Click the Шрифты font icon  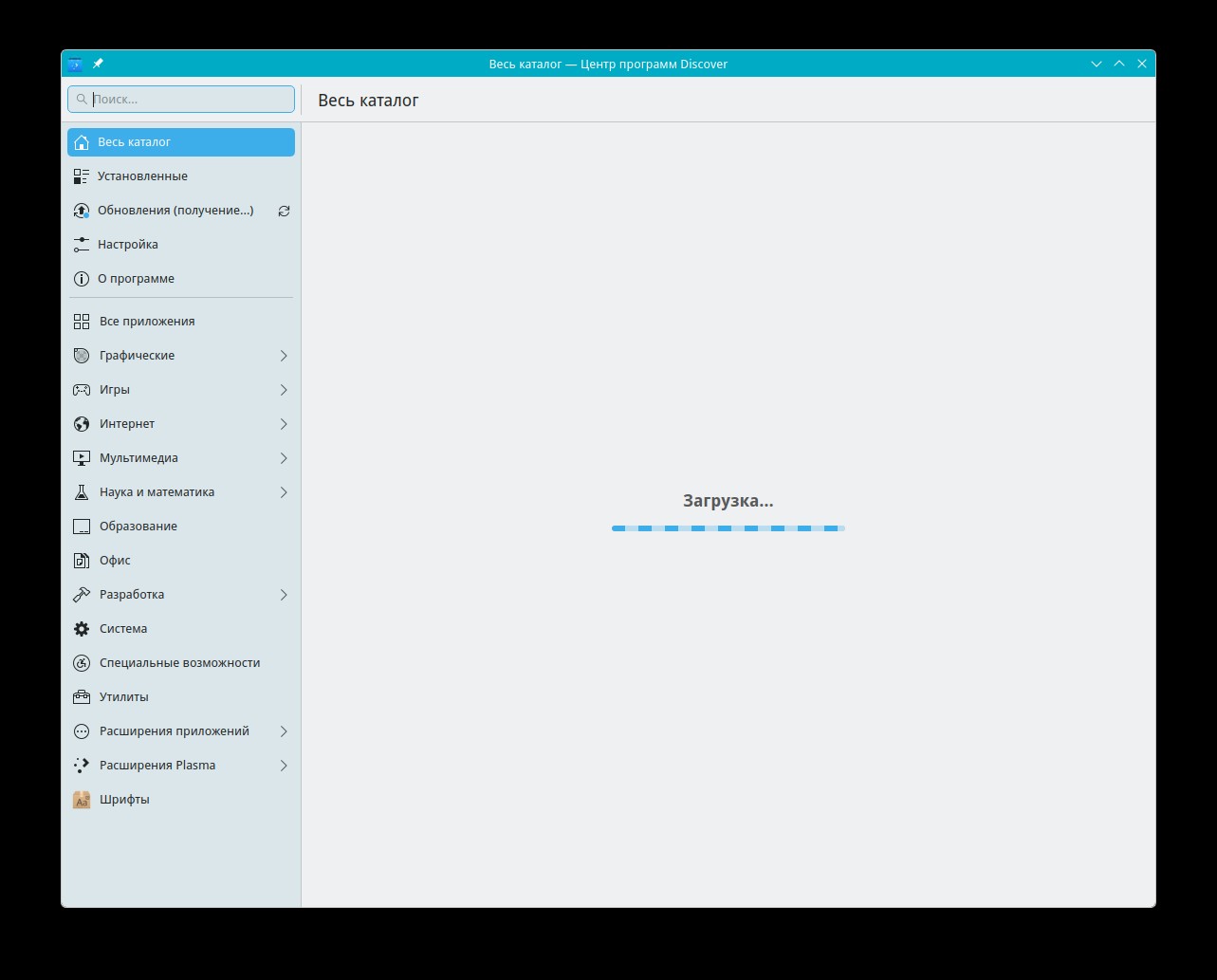tap(82, 800)
